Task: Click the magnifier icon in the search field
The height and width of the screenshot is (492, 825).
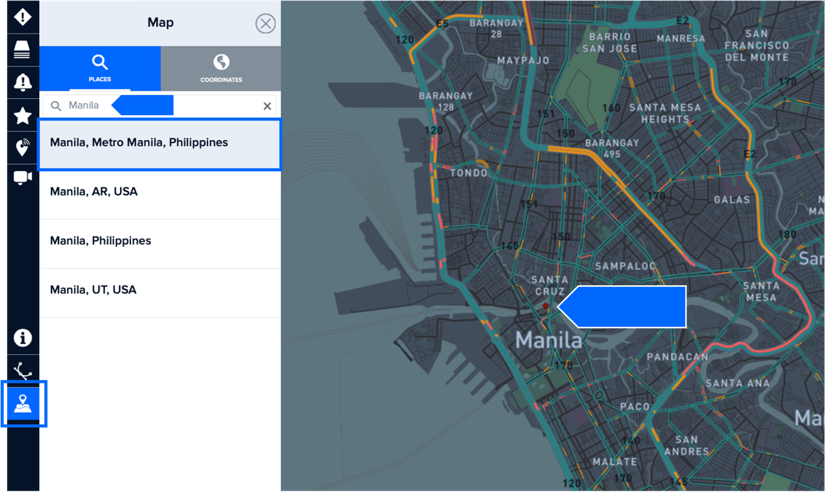Action: (56, 106)
